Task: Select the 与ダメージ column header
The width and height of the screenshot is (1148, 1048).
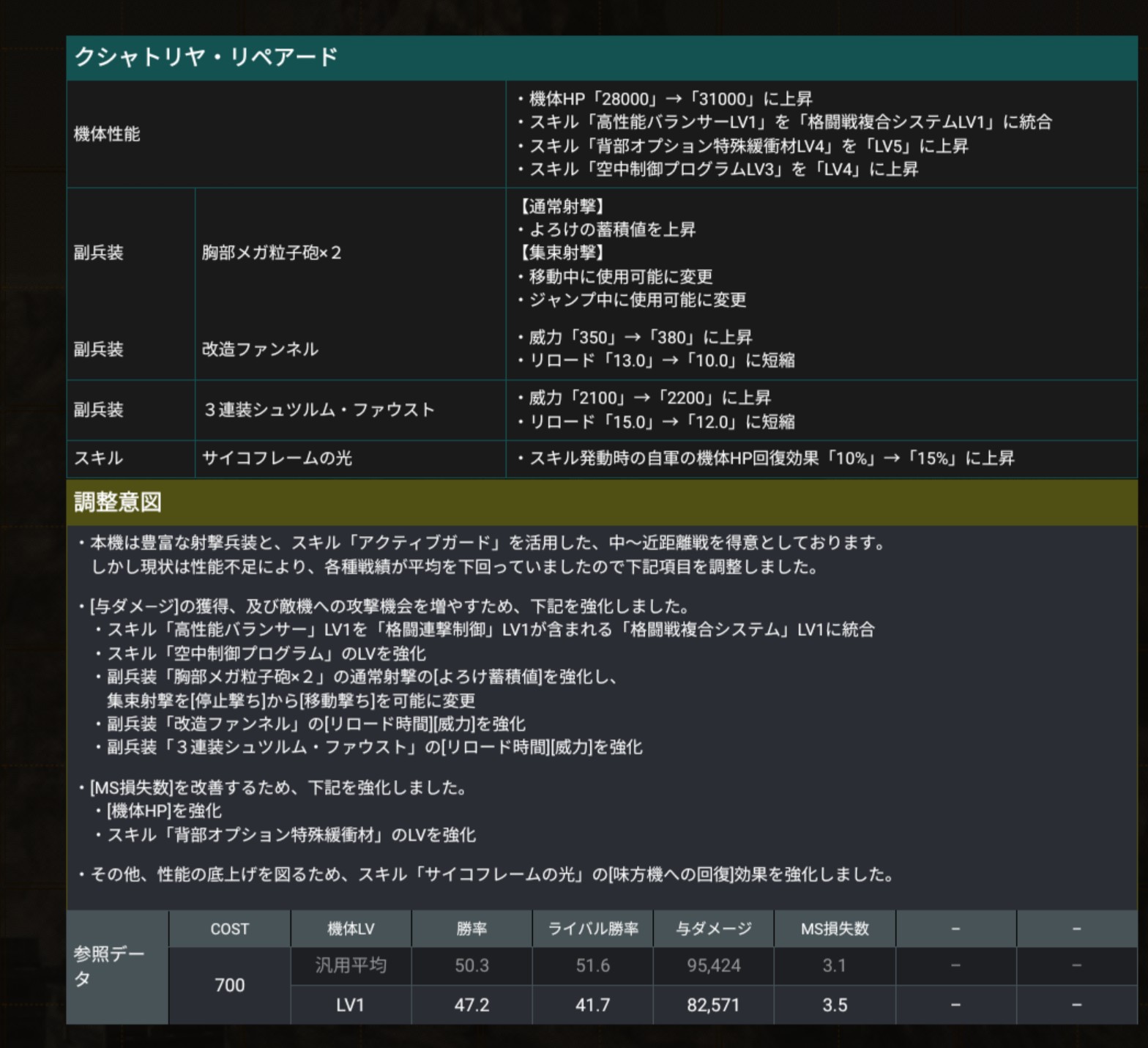Action: coord(713,929)
